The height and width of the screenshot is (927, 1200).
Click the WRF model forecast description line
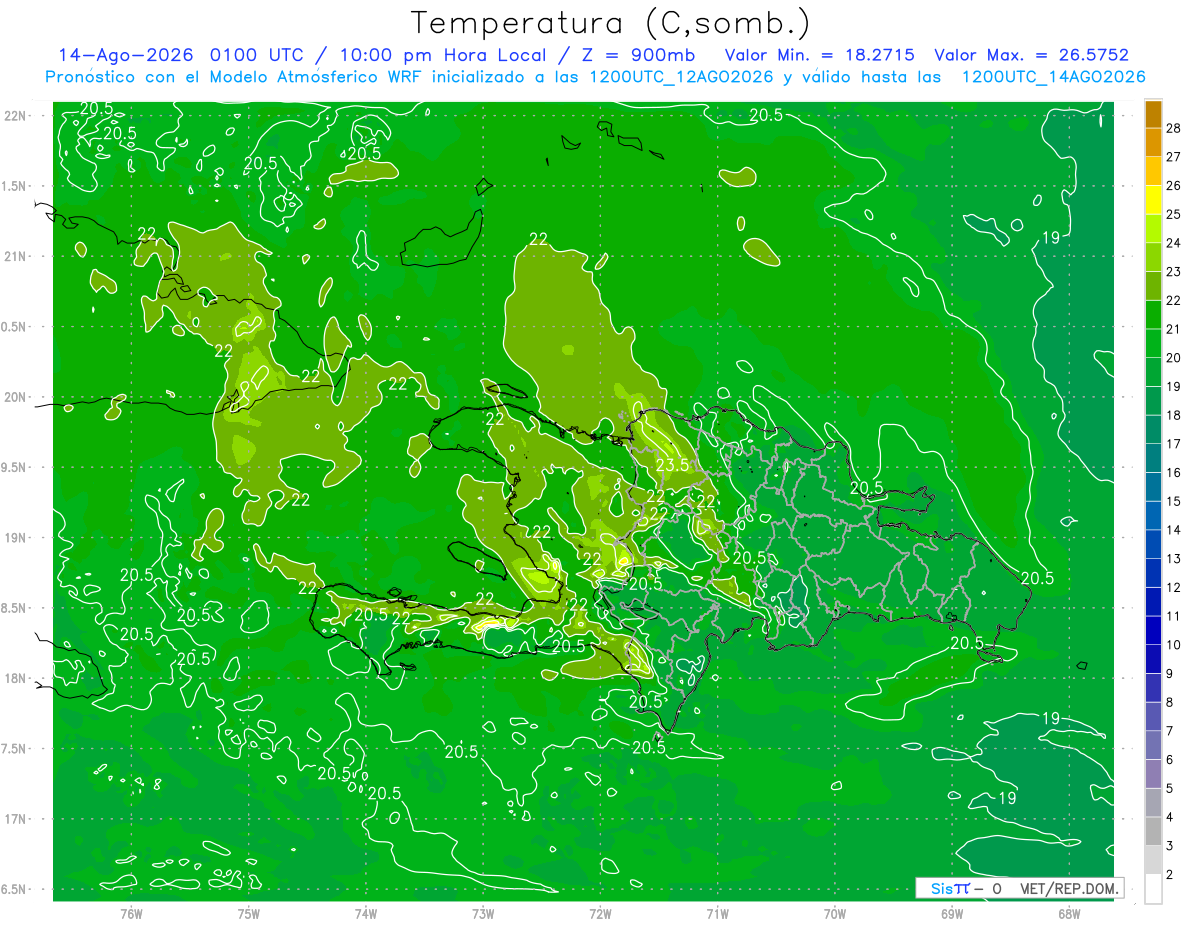coord(595,77)
